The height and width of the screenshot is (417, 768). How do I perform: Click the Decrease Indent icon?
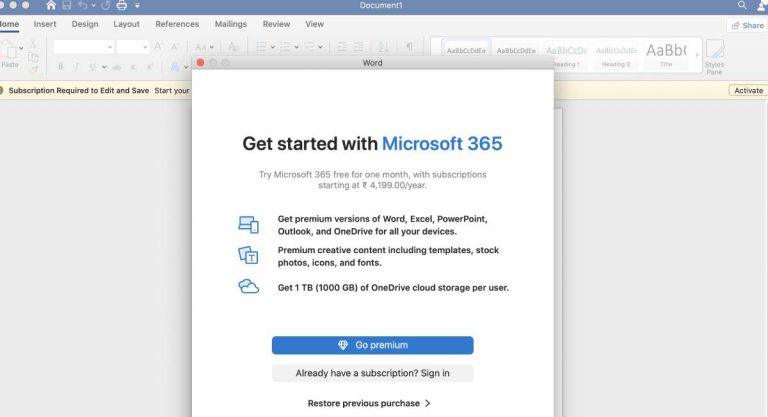[342, 47]
